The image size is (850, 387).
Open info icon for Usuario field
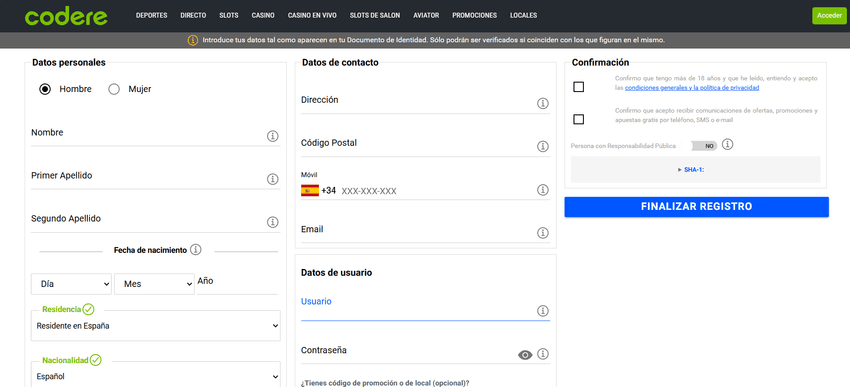click(x=543, y=311)
